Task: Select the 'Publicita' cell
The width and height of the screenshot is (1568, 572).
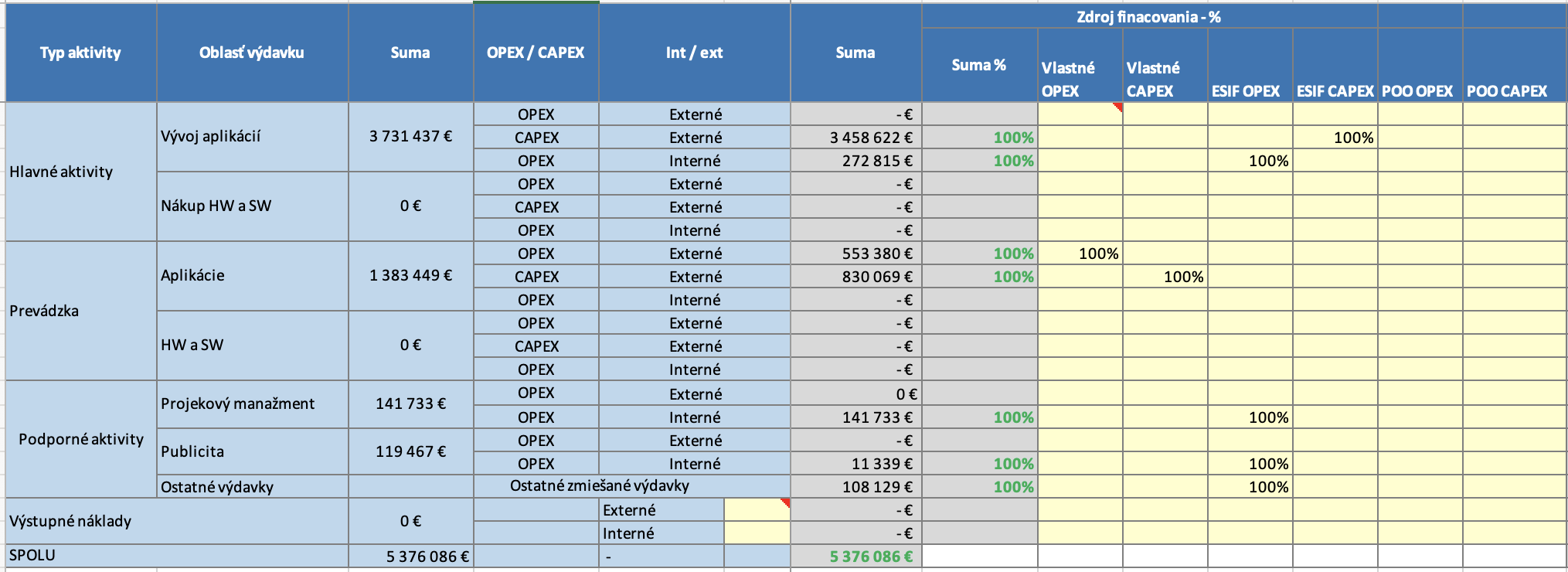Action: [252, 451]
